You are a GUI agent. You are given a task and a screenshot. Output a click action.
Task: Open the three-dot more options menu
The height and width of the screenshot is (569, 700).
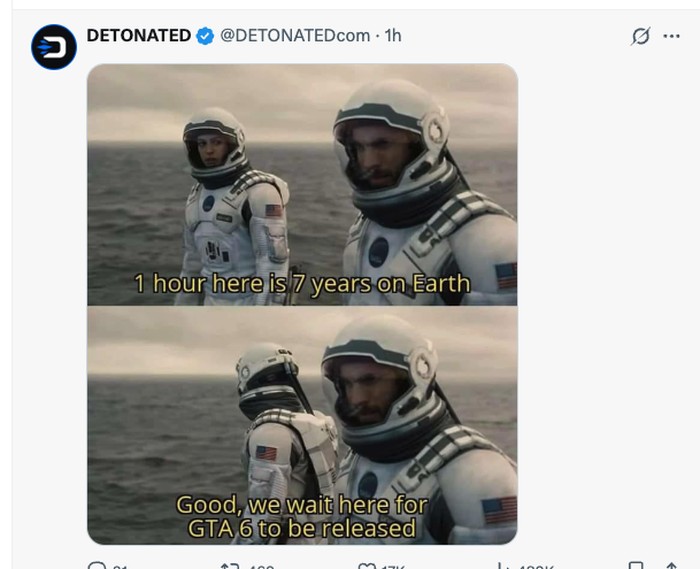672,36
